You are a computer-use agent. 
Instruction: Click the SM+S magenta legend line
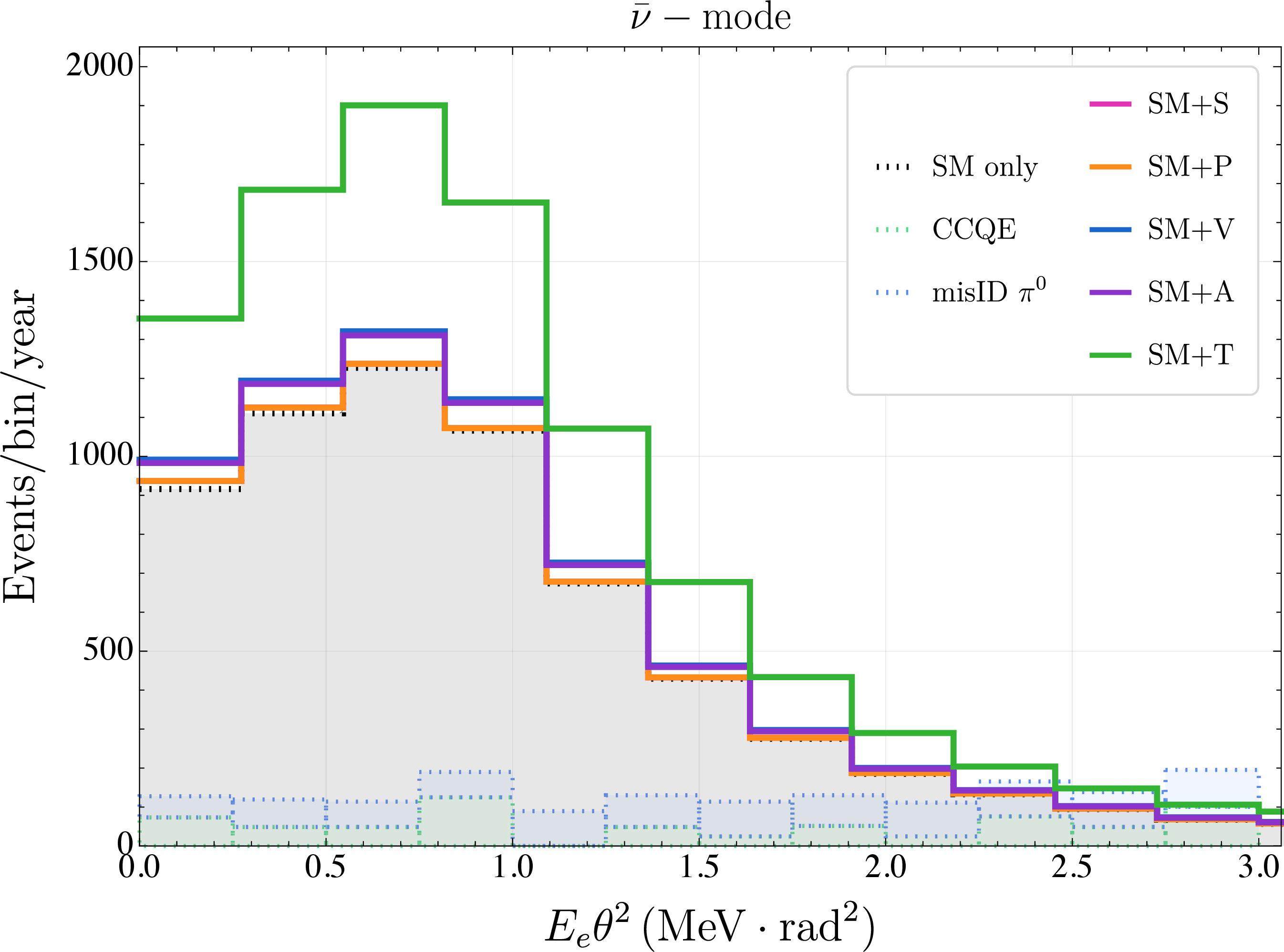point(1110,104)
